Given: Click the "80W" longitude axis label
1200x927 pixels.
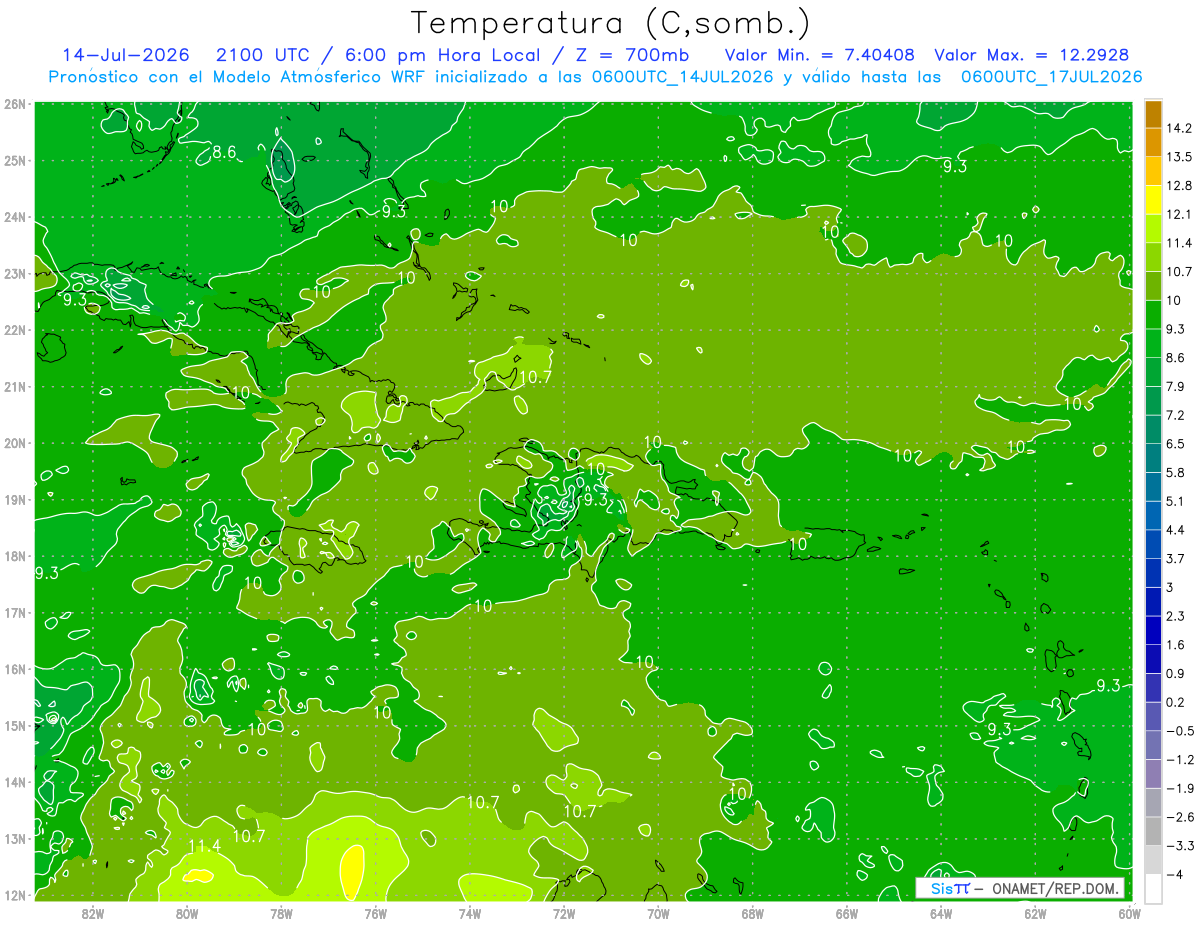Looking at the screenshot, I should coord(186,913).
